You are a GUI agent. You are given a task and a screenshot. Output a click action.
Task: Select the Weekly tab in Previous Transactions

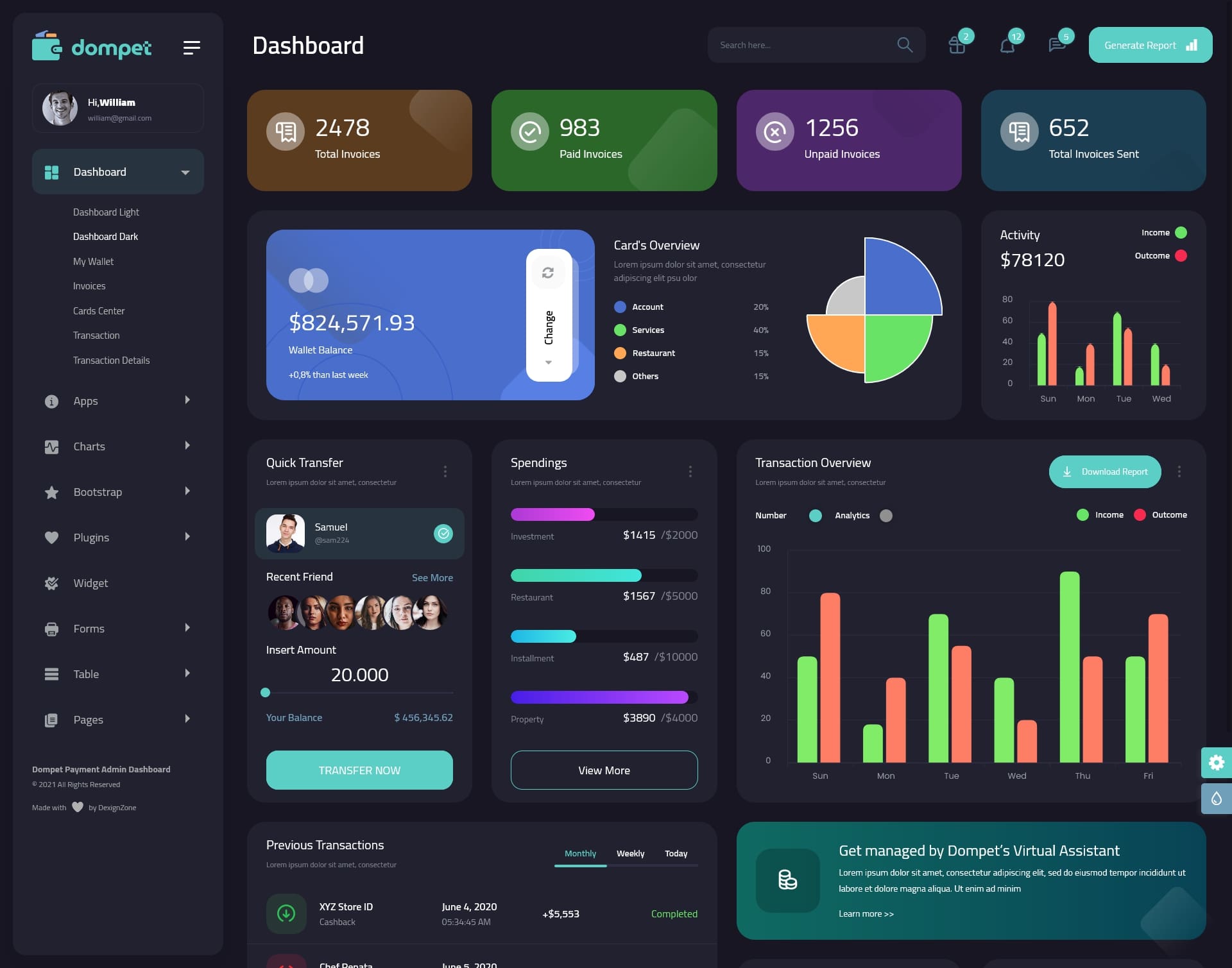(630, 853)
